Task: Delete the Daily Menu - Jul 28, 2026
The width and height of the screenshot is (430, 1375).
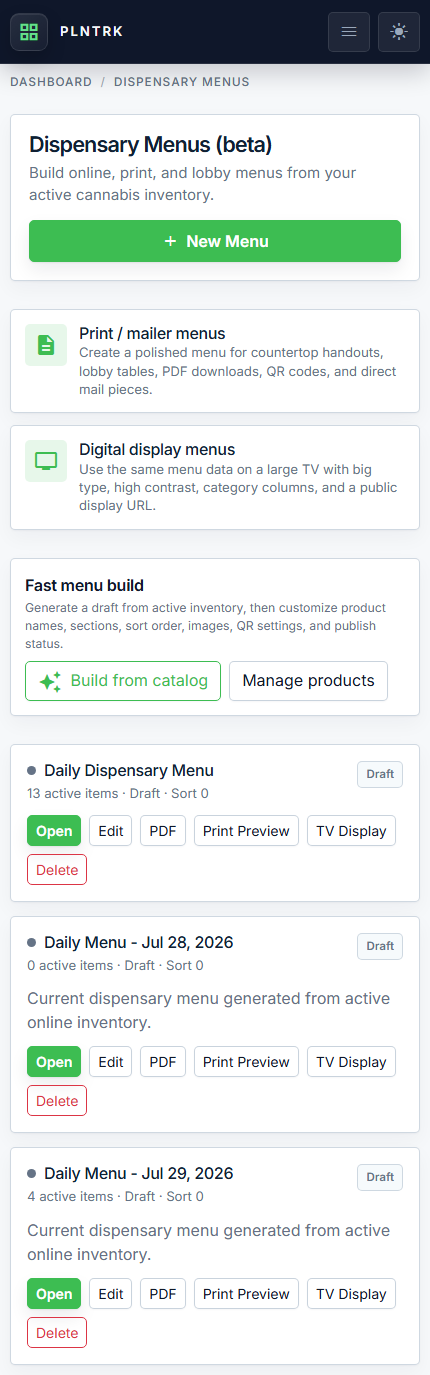Action: click(57, 1101)
